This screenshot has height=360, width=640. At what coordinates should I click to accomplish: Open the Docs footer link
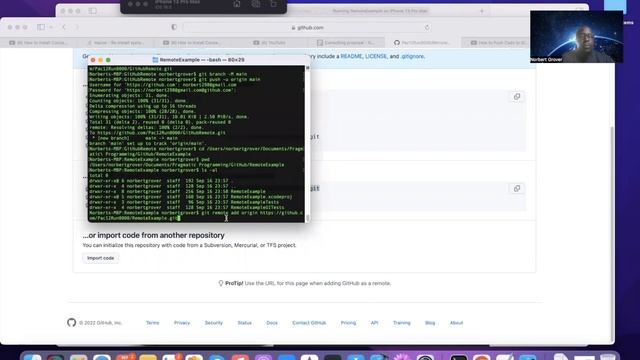click(x=272, y=323)
